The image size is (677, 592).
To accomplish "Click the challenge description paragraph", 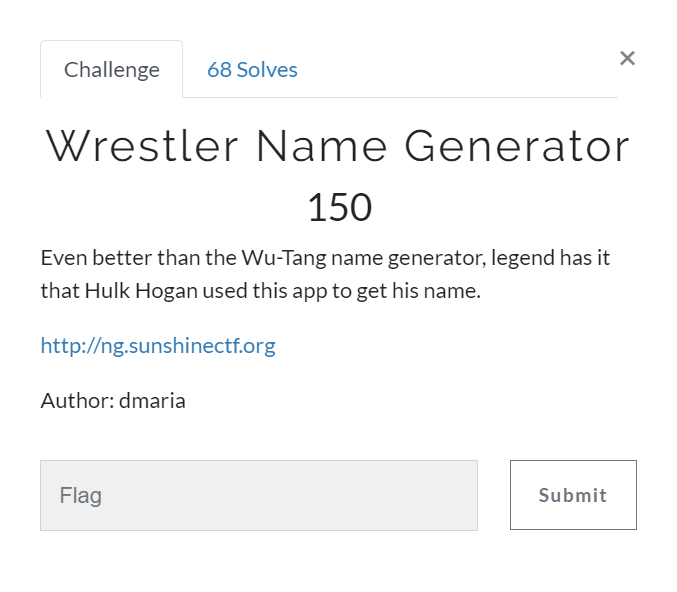I will pos(325,275).
